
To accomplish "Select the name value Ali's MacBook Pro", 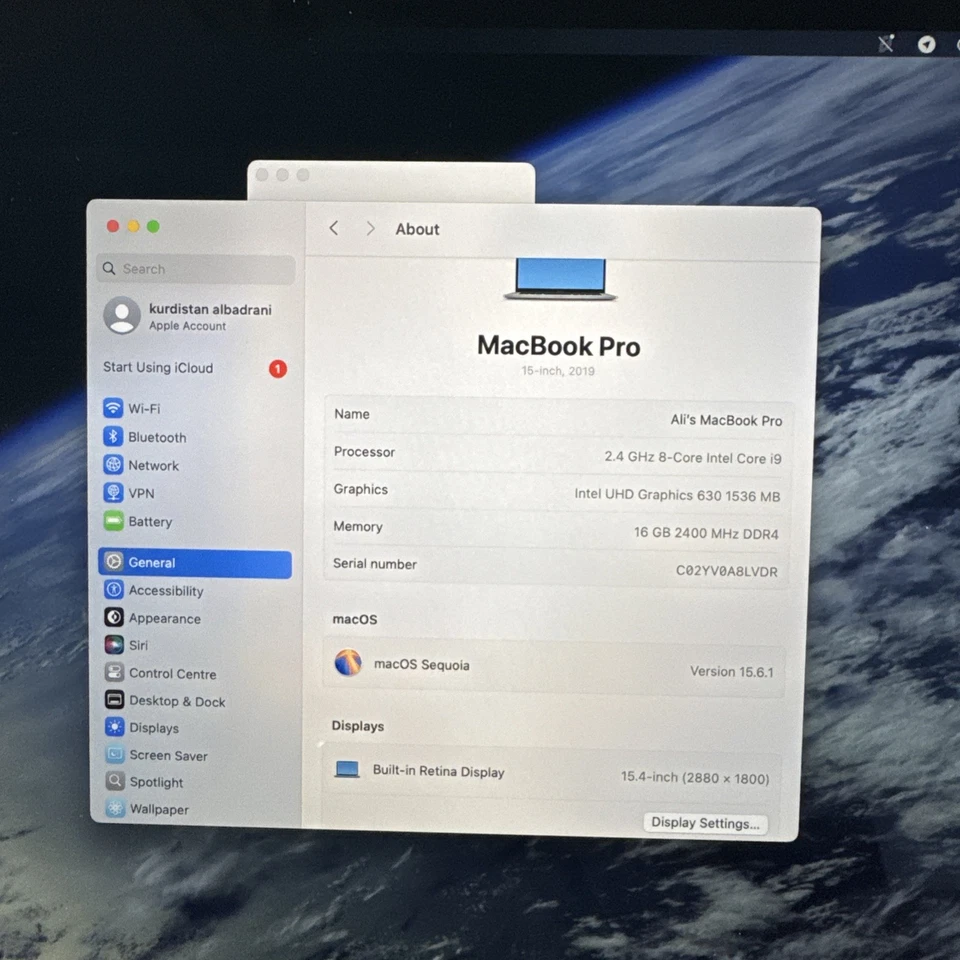I will coord(726,420).
